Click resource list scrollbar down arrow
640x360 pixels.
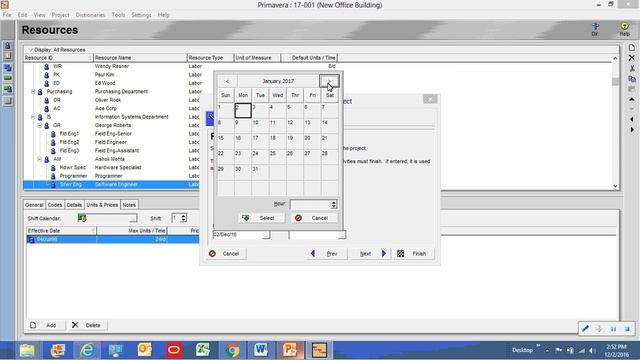[615, 186]
